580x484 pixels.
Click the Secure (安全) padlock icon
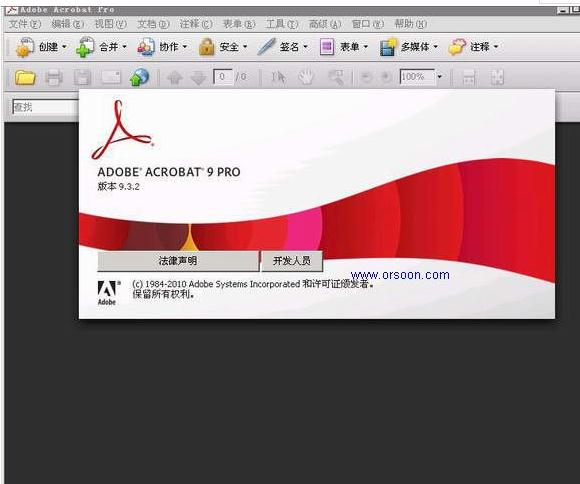206,47
